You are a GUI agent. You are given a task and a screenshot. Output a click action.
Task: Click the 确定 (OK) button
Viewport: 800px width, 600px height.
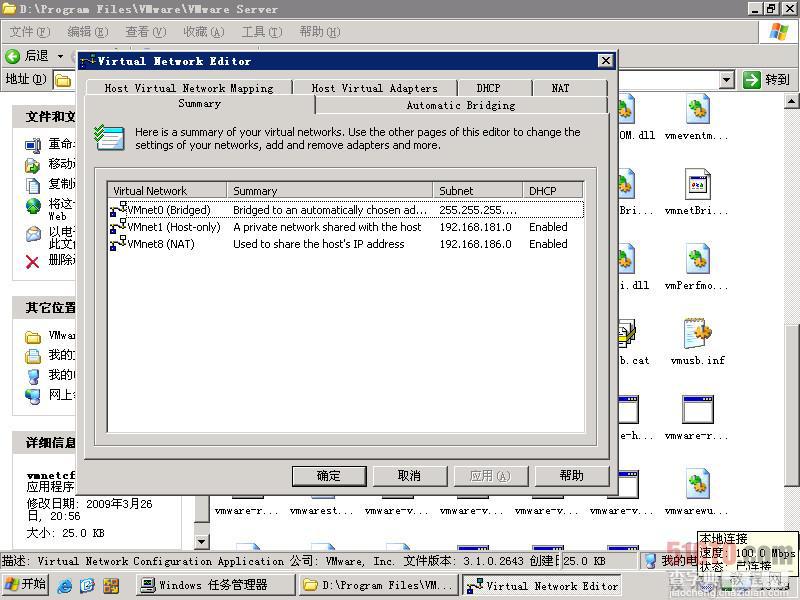coord(329,476)
